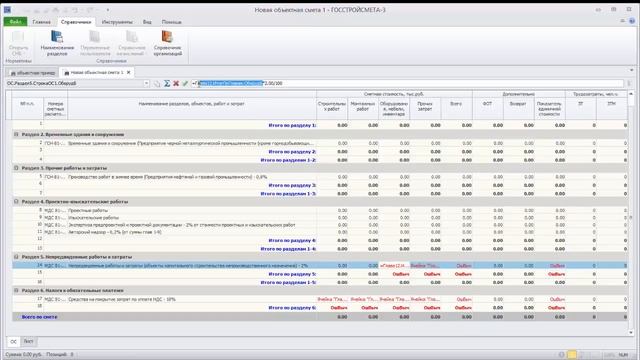Click the Всего column header
The height and width of the screenshot is (360, 640).
pos(456,109)
